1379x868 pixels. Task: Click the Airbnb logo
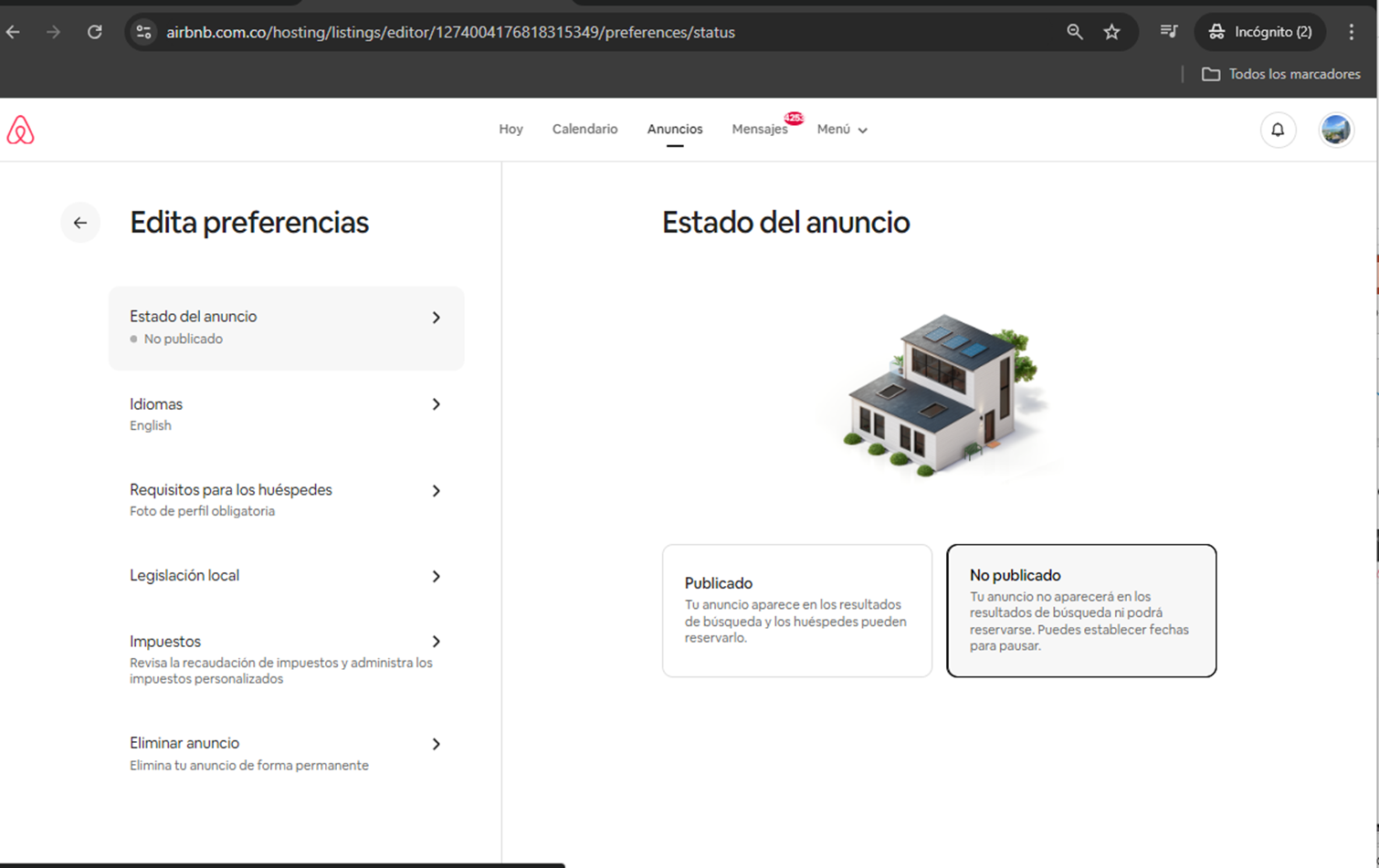point(20,131)
